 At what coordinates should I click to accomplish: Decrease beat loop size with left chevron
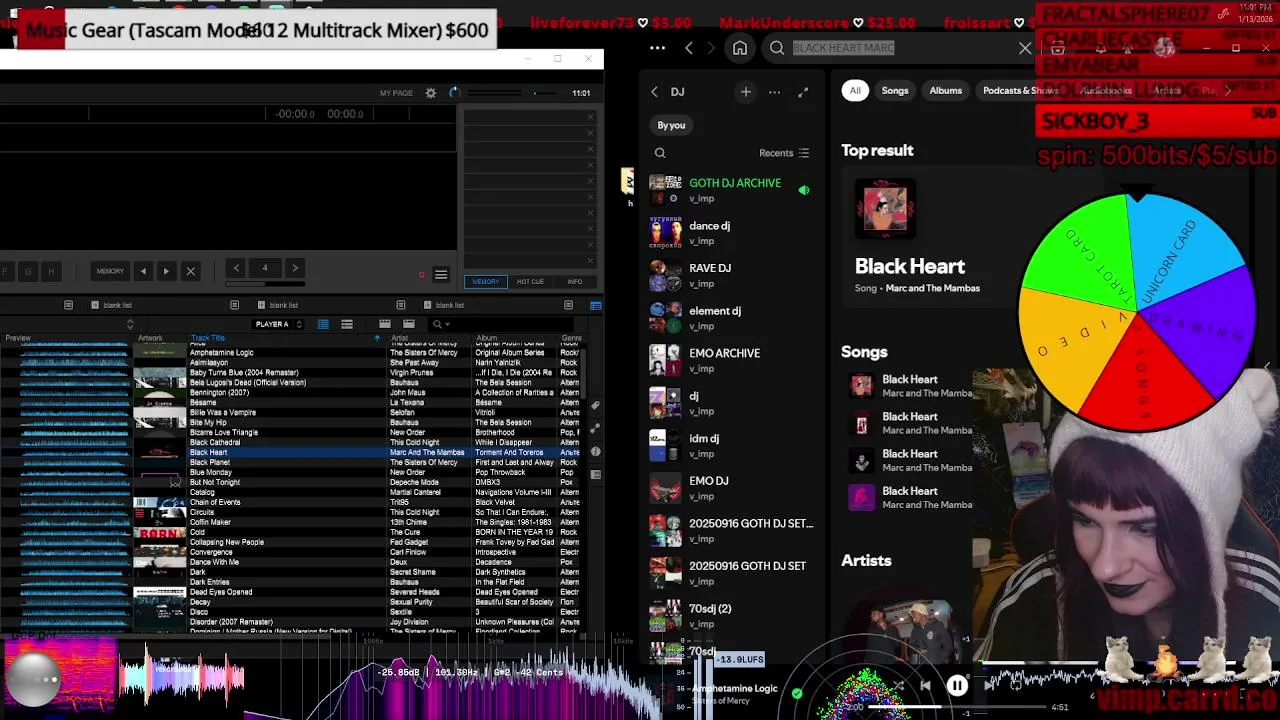click(236, 268)
